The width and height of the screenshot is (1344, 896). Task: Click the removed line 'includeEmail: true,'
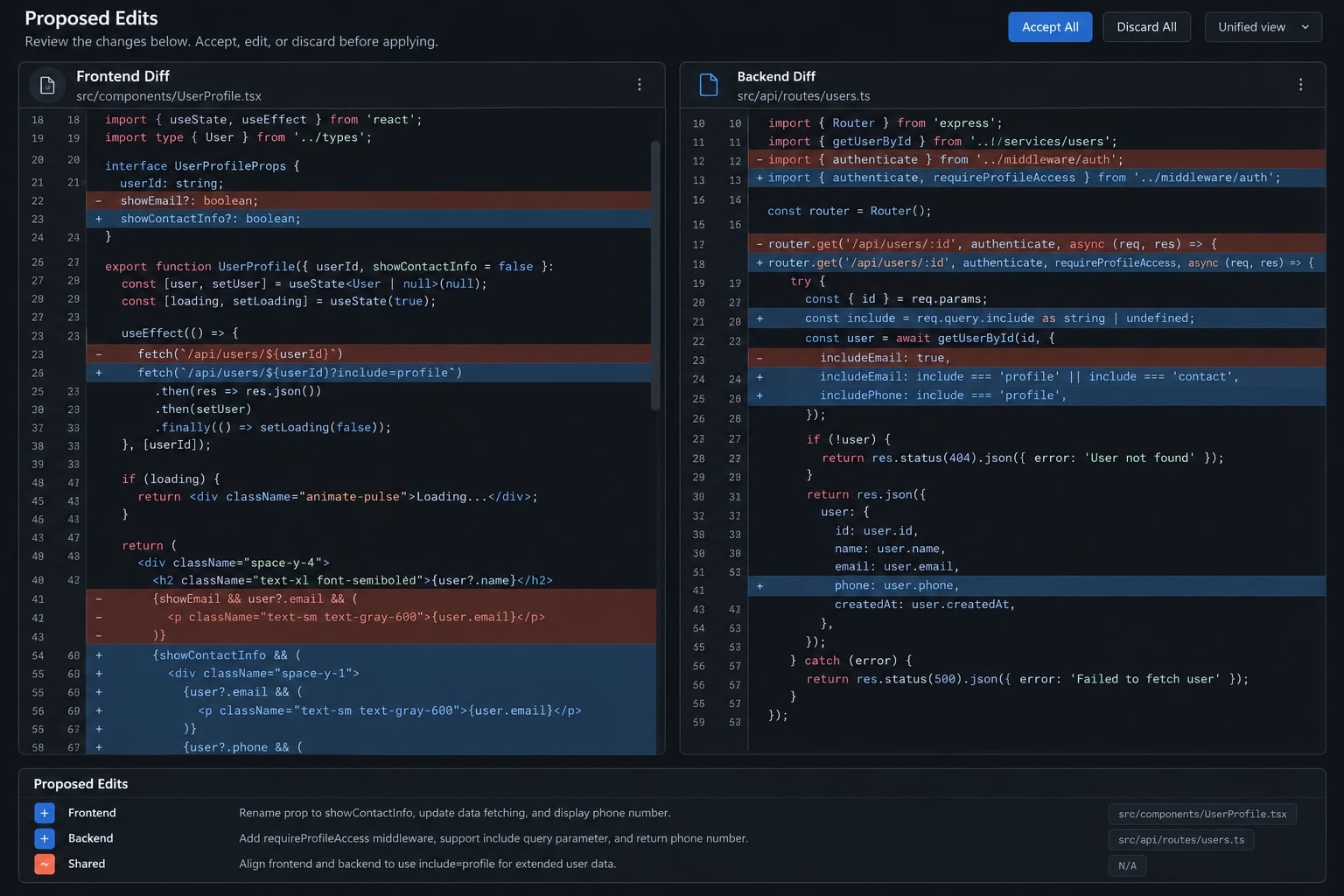pyautogui.click(x=1036, y=358)
